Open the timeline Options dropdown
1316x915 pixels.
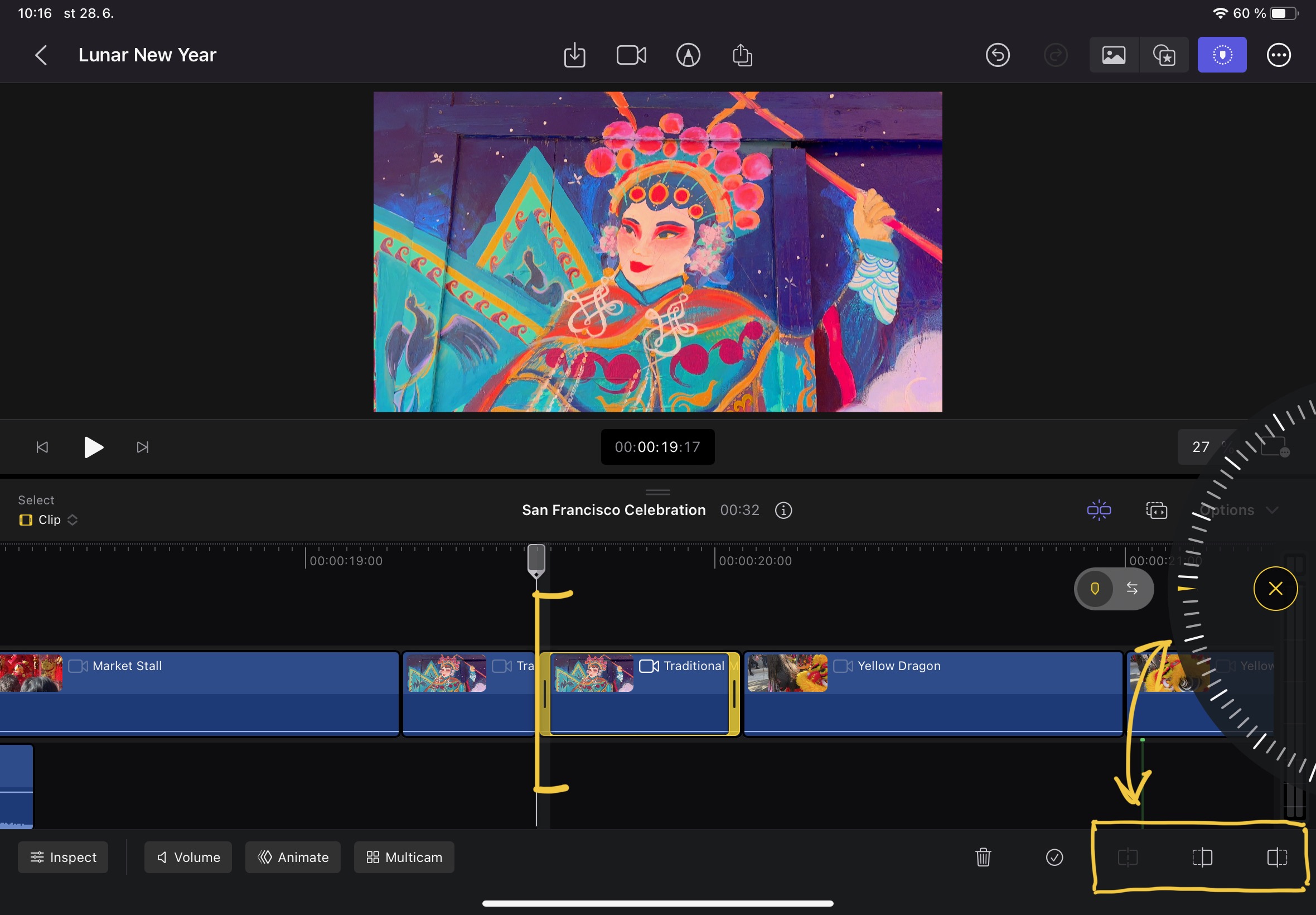point(1238,510)
